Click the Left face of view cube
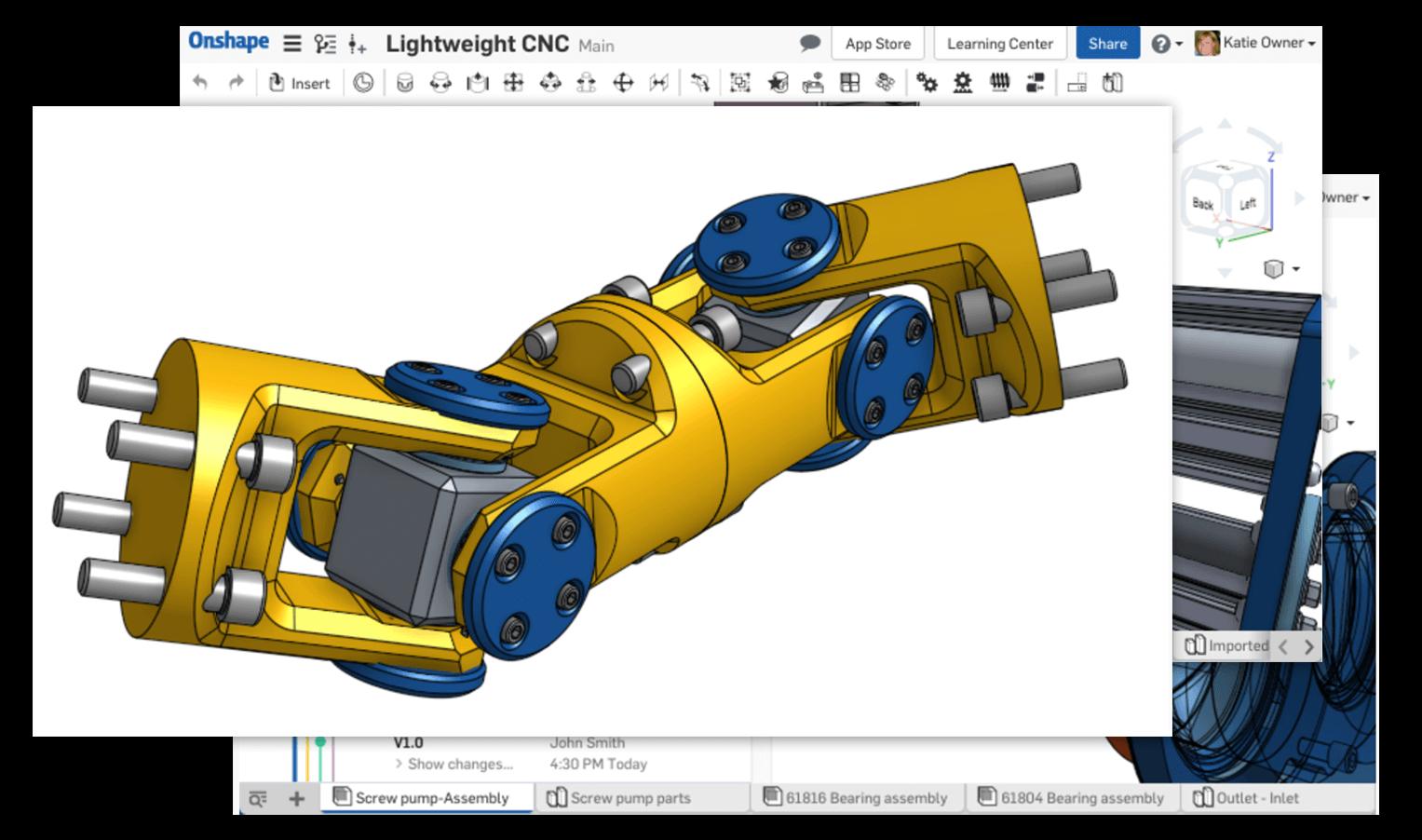The image size is (1422, 840). tap(1248, 203)
